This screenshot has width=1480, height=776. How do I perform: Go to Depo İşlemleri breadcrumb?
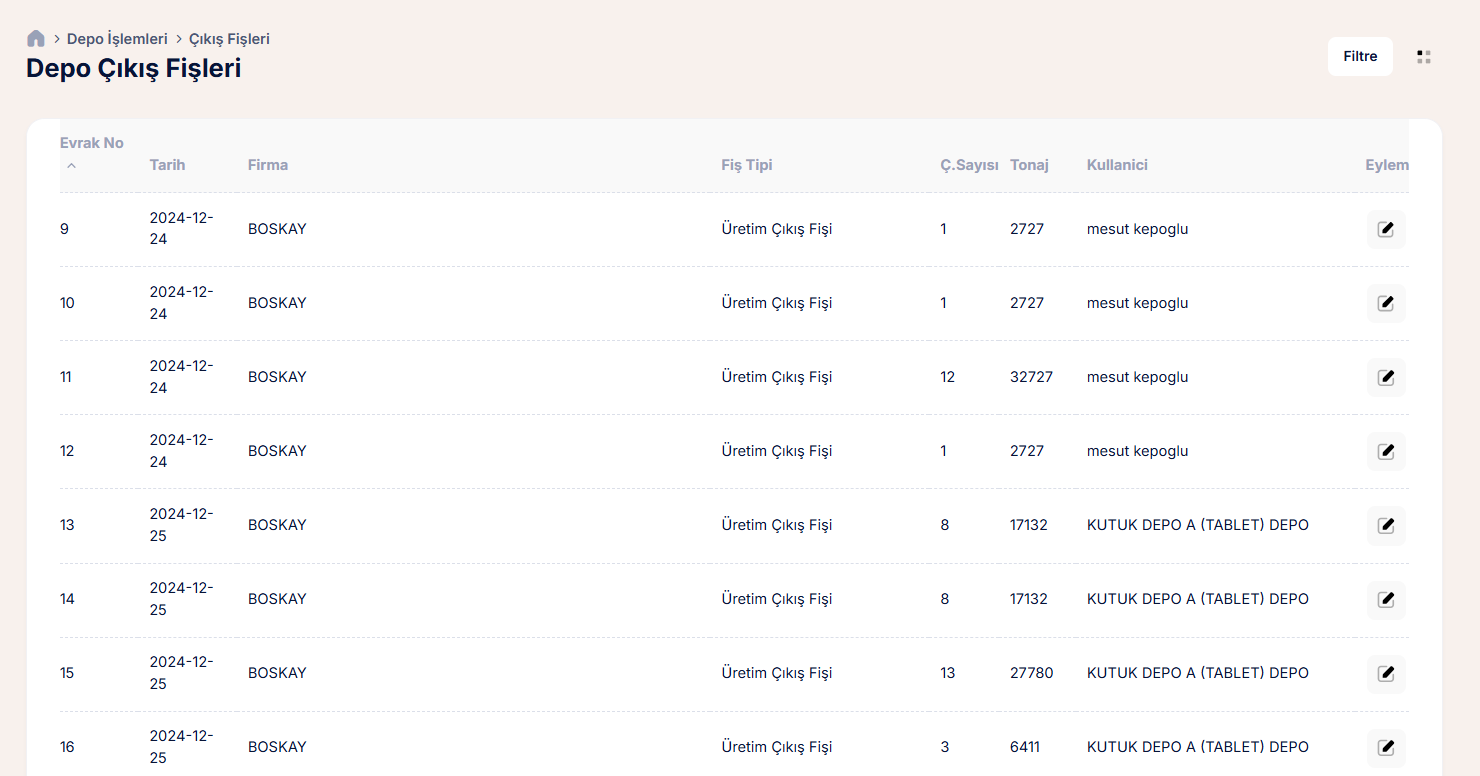(117, 39)
